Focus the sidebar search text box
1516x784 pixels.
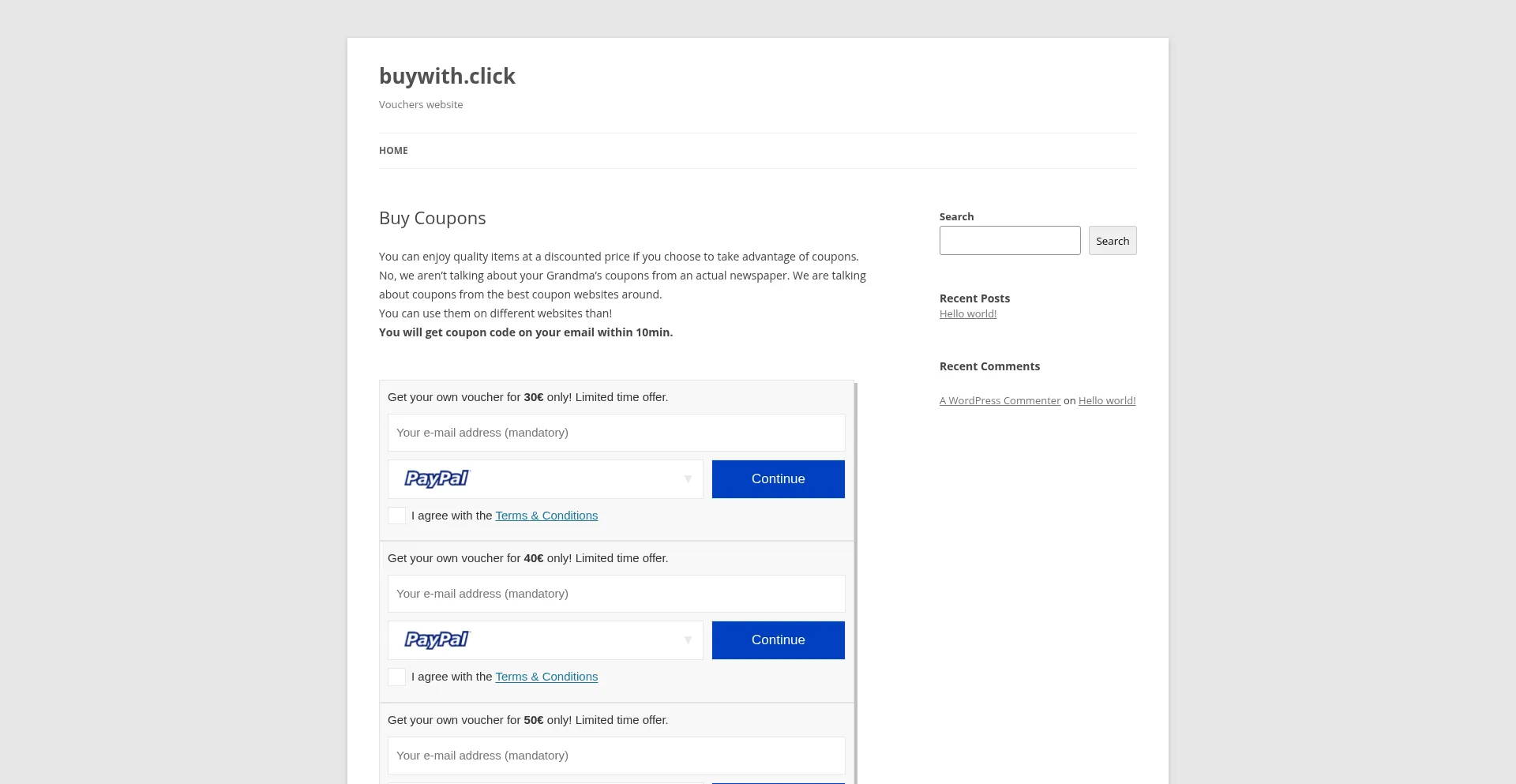tap(1010, 241)
